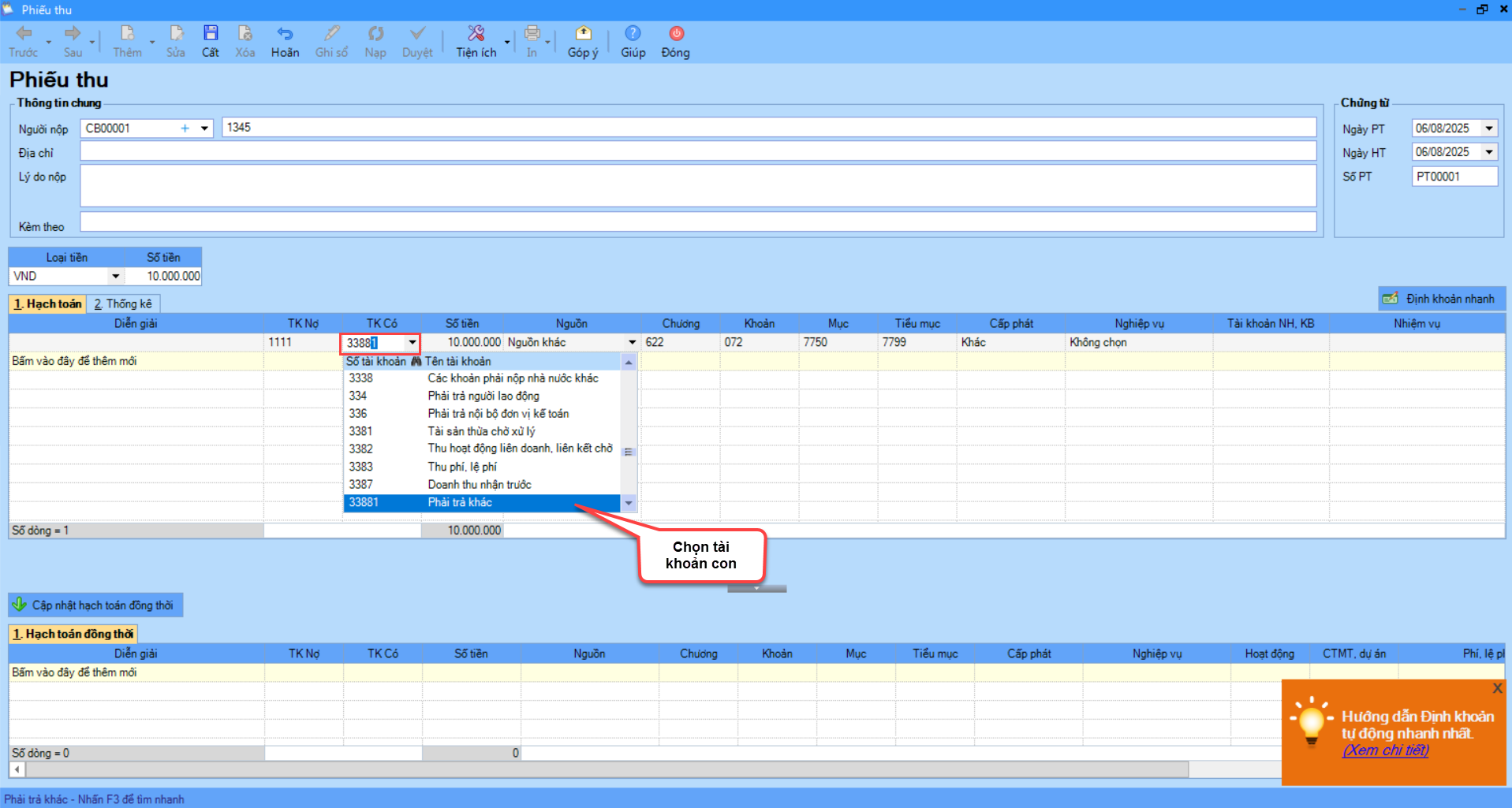Expand dropdown arrow next to Trước
The width and height of the screenshot is (1512, 808).
click(x=49, y=42)
